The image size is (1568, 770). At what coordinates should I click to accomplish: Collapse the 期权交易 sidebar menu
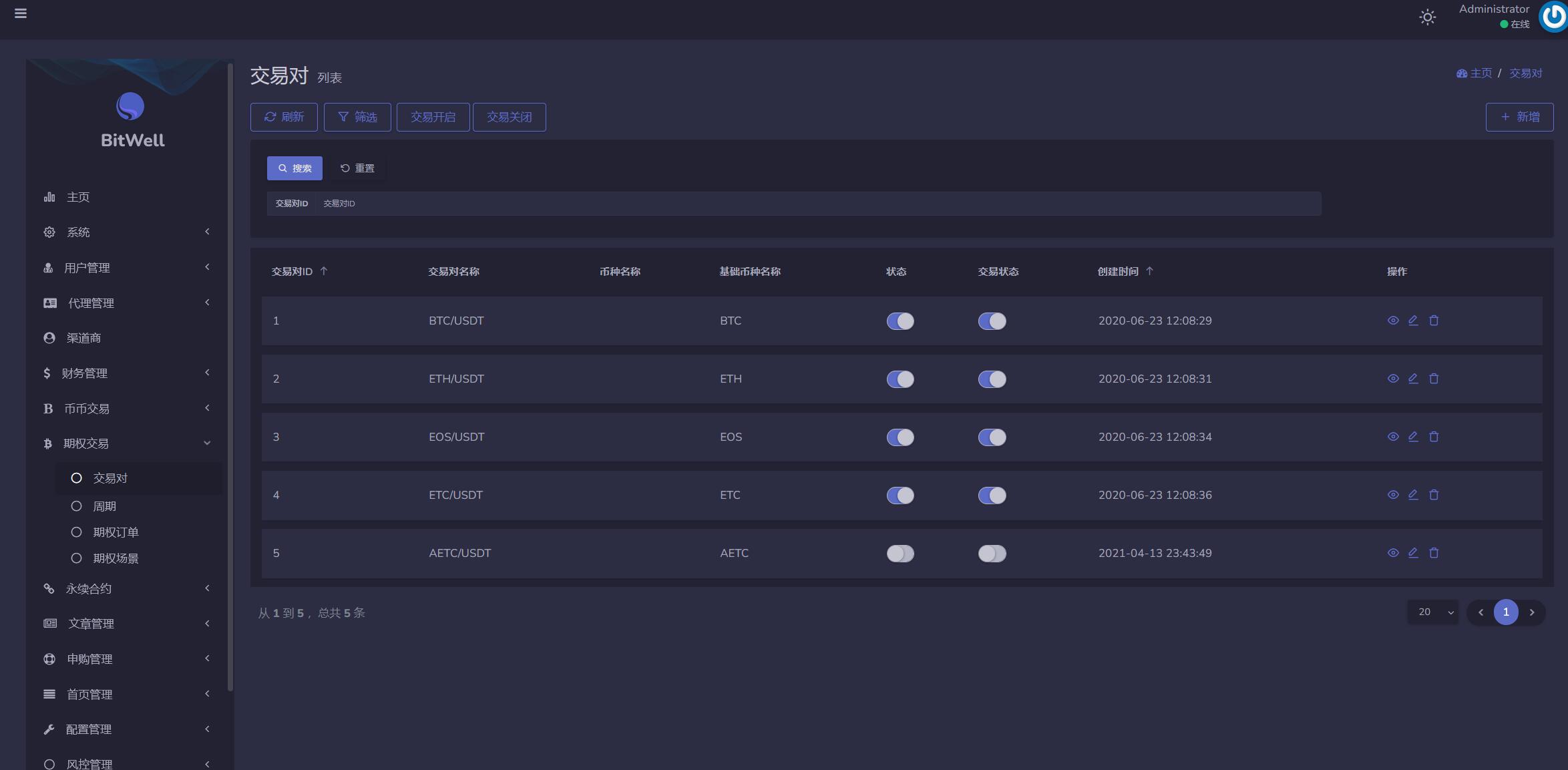(127, 443)
